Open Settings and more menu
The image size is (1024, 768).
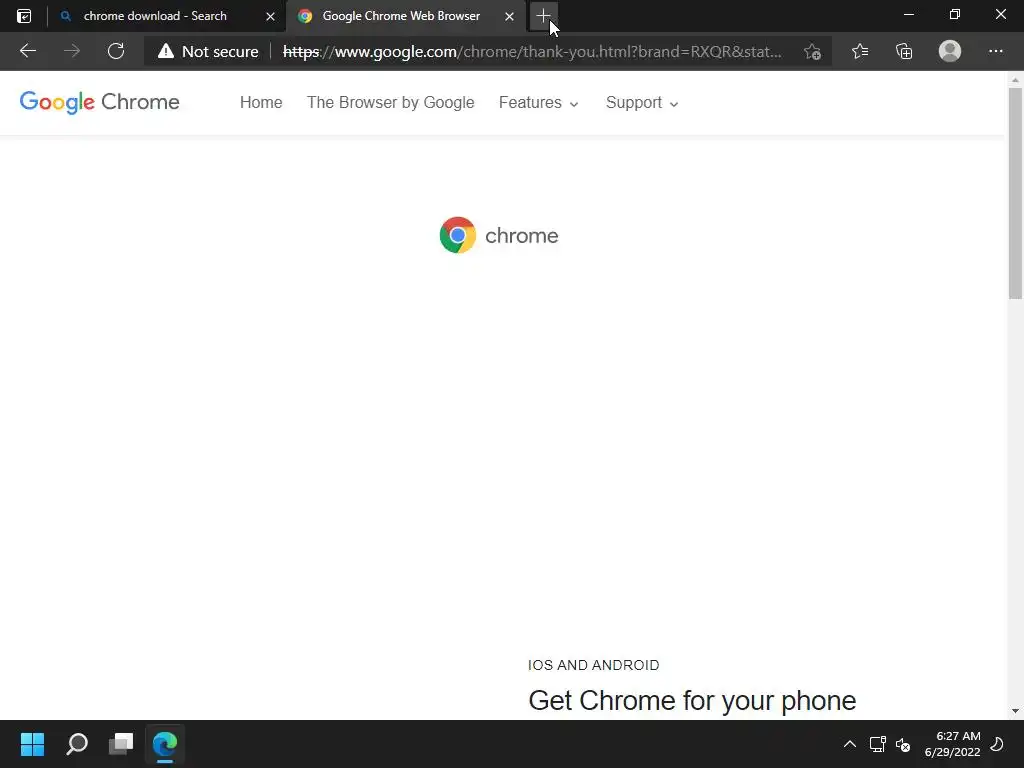(x=995, y=51)
